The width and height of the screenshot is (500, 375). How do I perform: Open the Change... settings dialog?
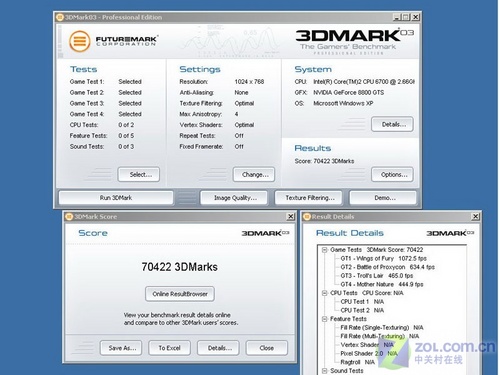click(x=254, y=174)
